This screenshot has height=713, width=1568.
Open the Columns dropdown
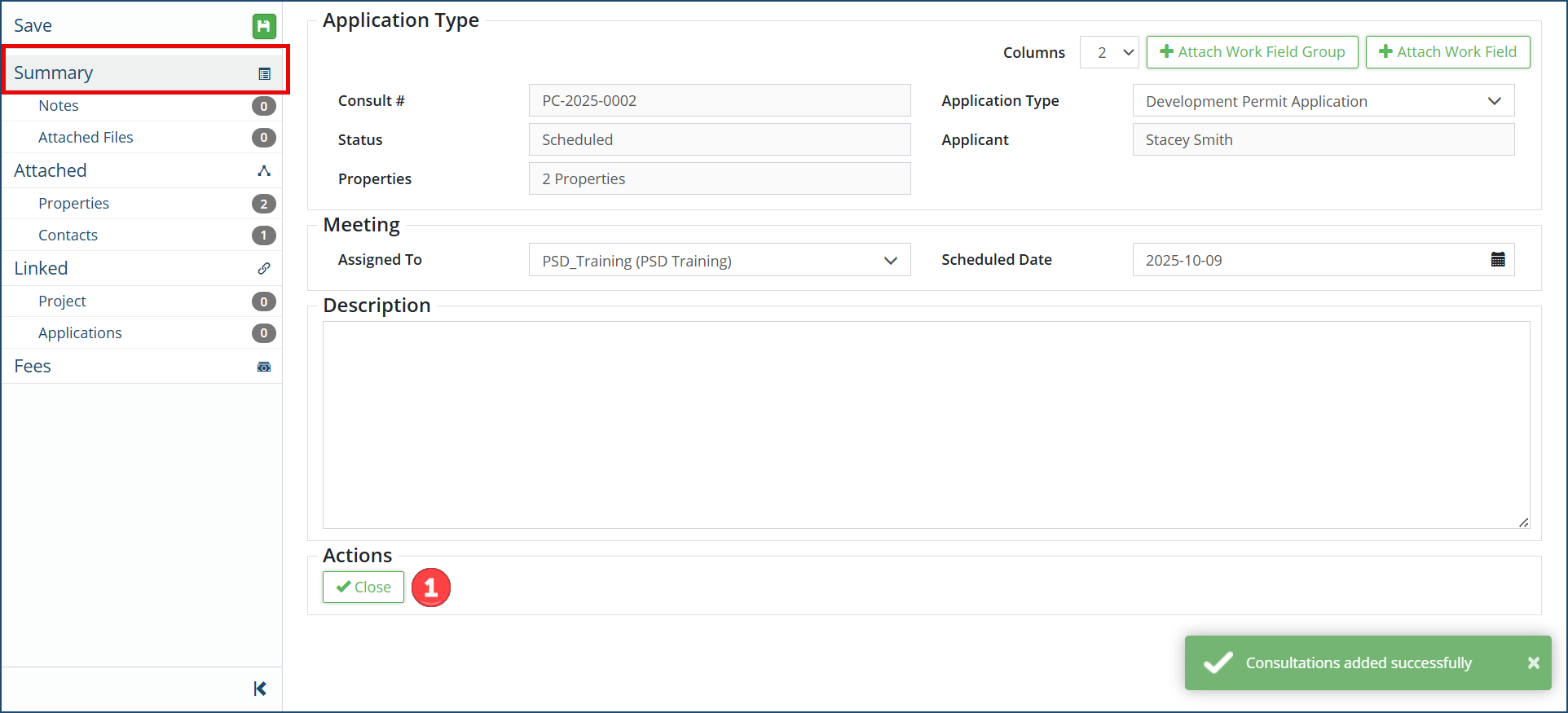(x=1109, y=52)
